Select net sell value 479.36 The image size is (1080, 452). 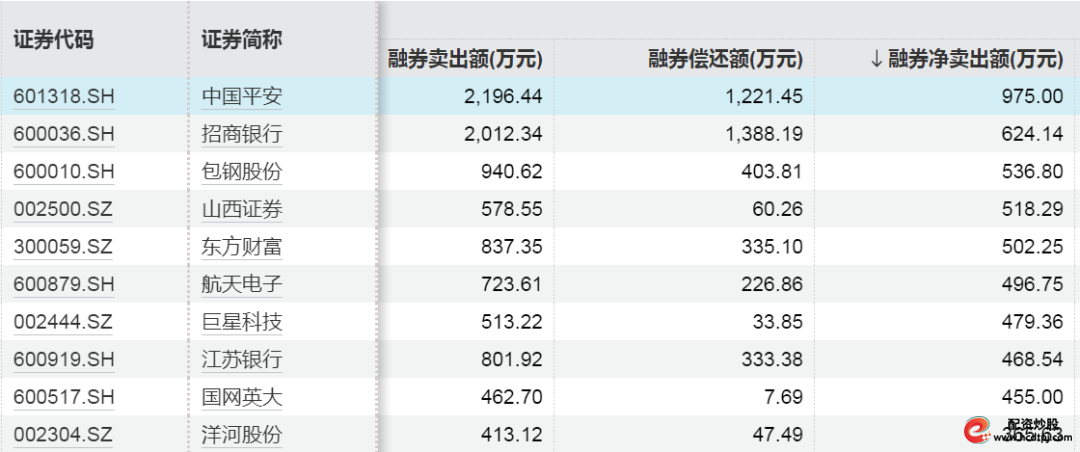click(1032, 322)
